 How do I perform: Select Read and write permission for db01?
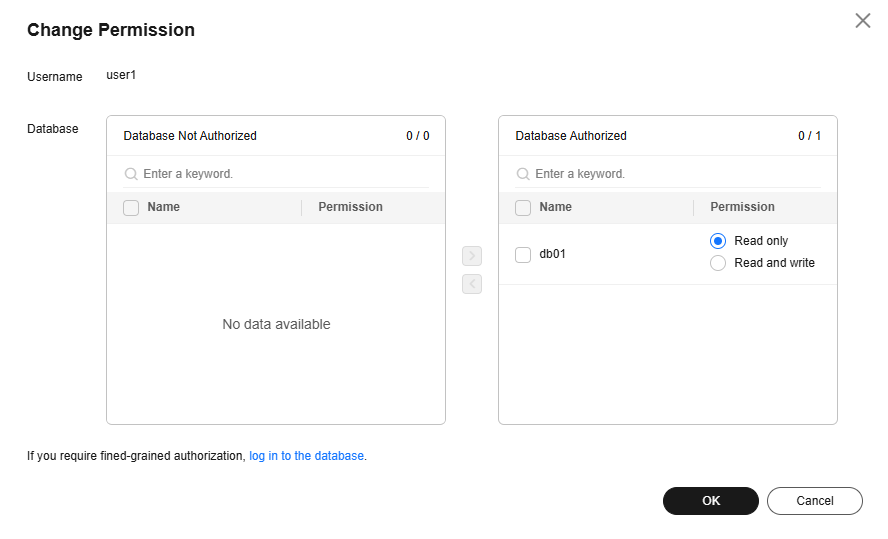point(718,263)
